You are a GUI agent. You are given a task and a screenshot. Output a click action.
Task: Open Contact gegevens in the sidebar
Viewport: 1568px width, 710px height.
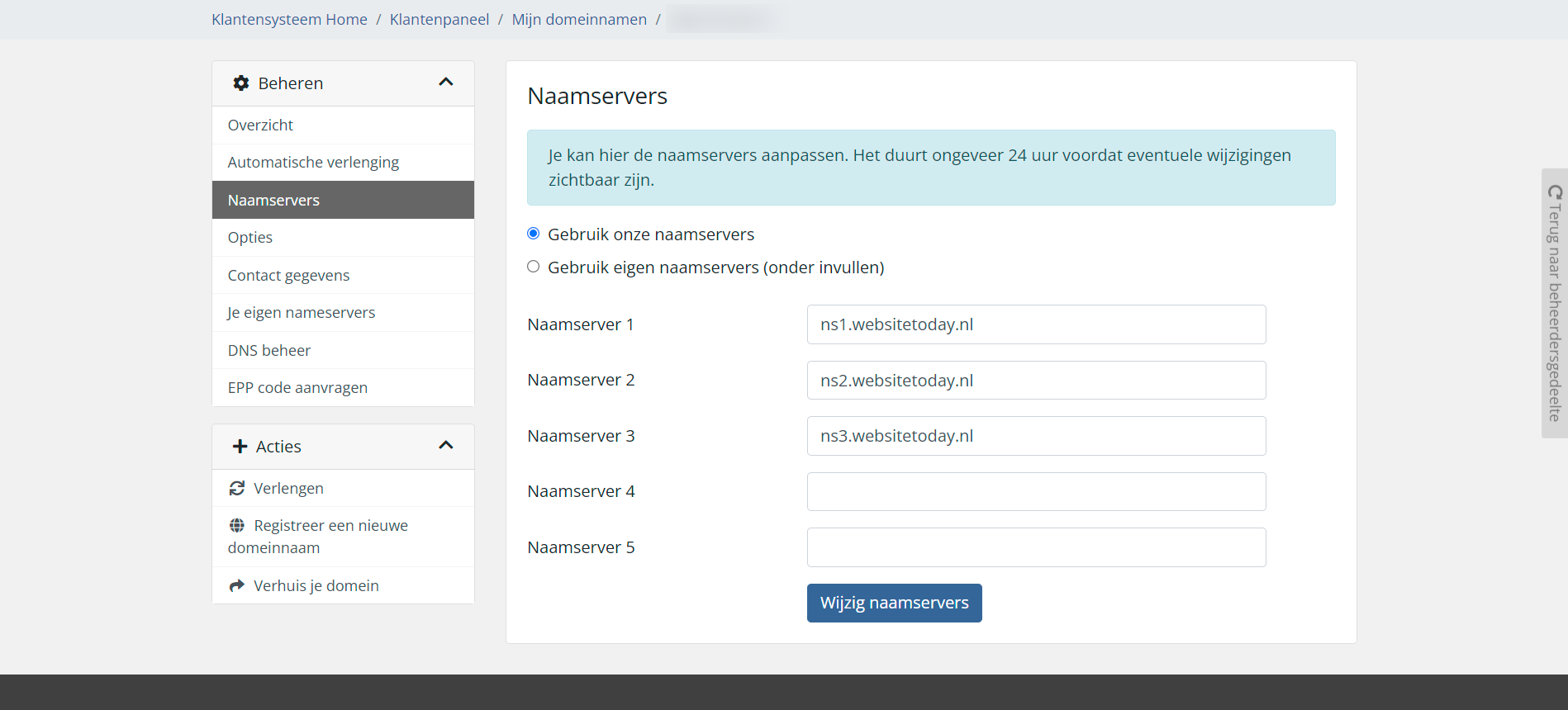coord(288,276)
